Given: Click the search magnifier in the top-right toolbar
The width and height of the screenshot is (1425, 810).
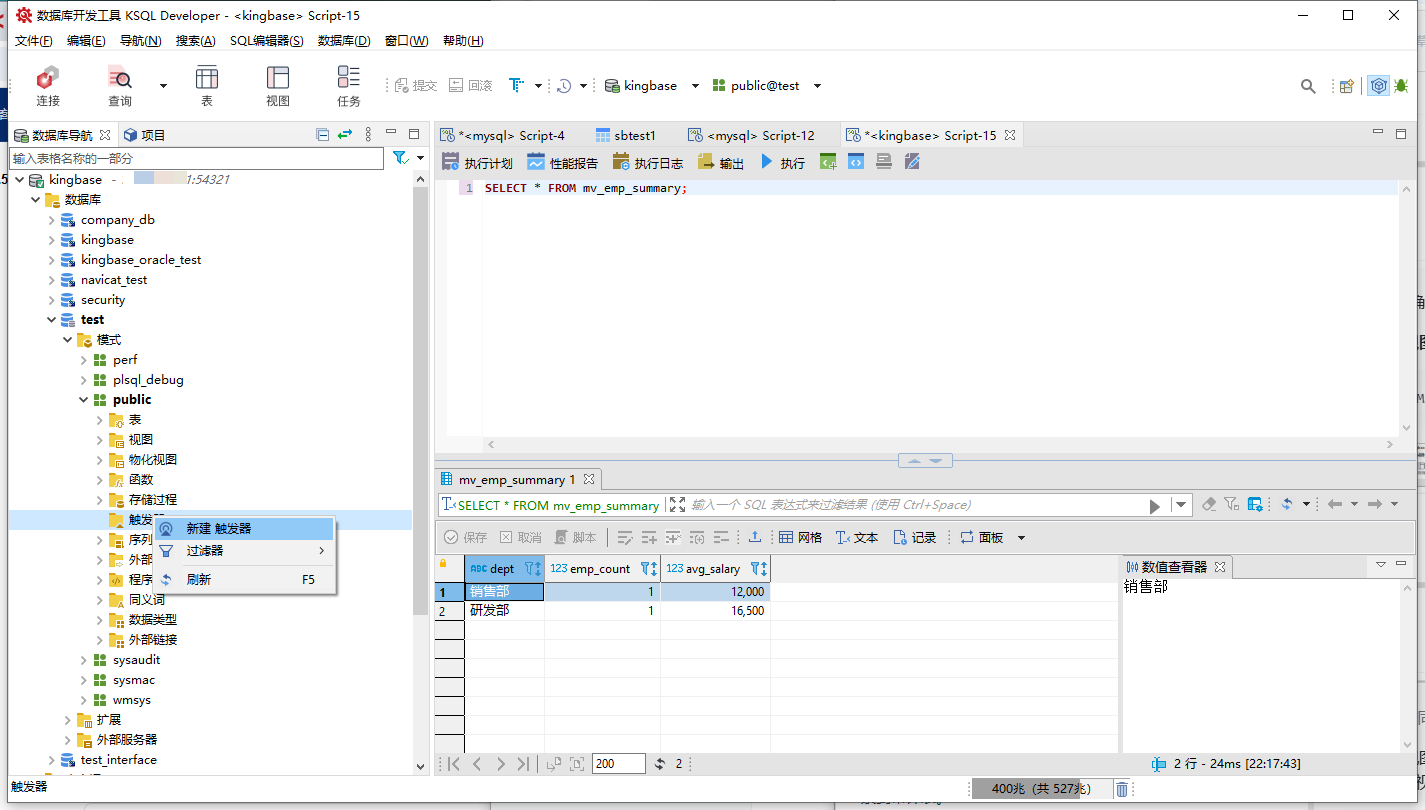Looking at the screenshot, I should [x=1308, y=86].
